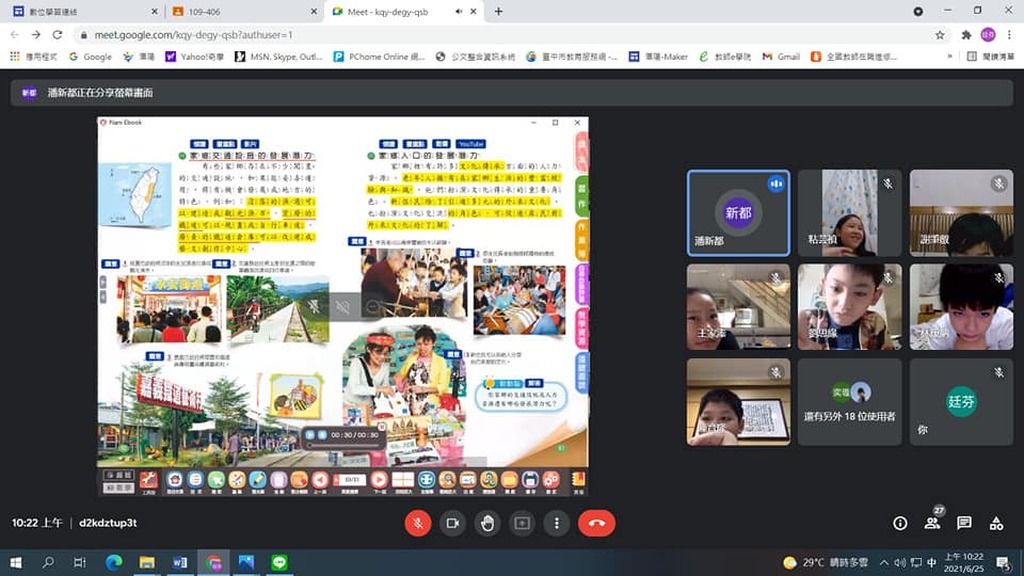
Task: Open LINE from the taskbar
Action: (280, 562)
